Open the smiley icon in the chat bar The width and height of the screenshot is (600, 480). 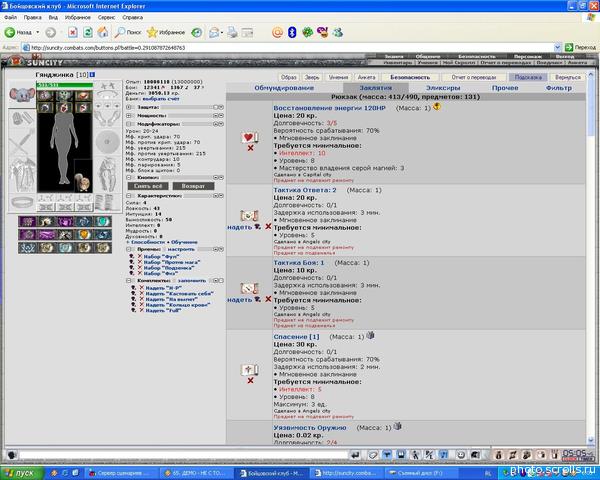[461, 455]
